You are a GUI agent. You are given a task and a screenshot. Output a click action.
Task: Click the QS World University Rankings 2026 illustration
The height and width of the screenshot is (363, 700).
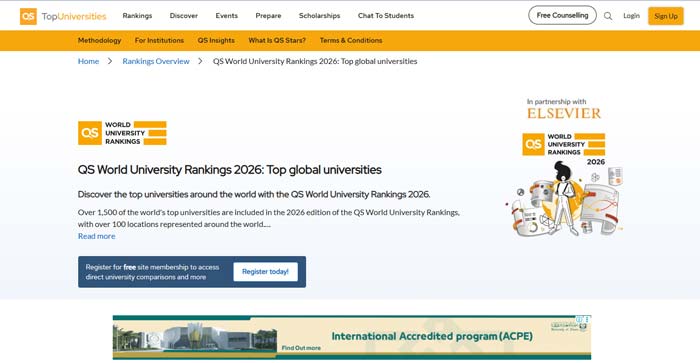(x=565, y=184)
